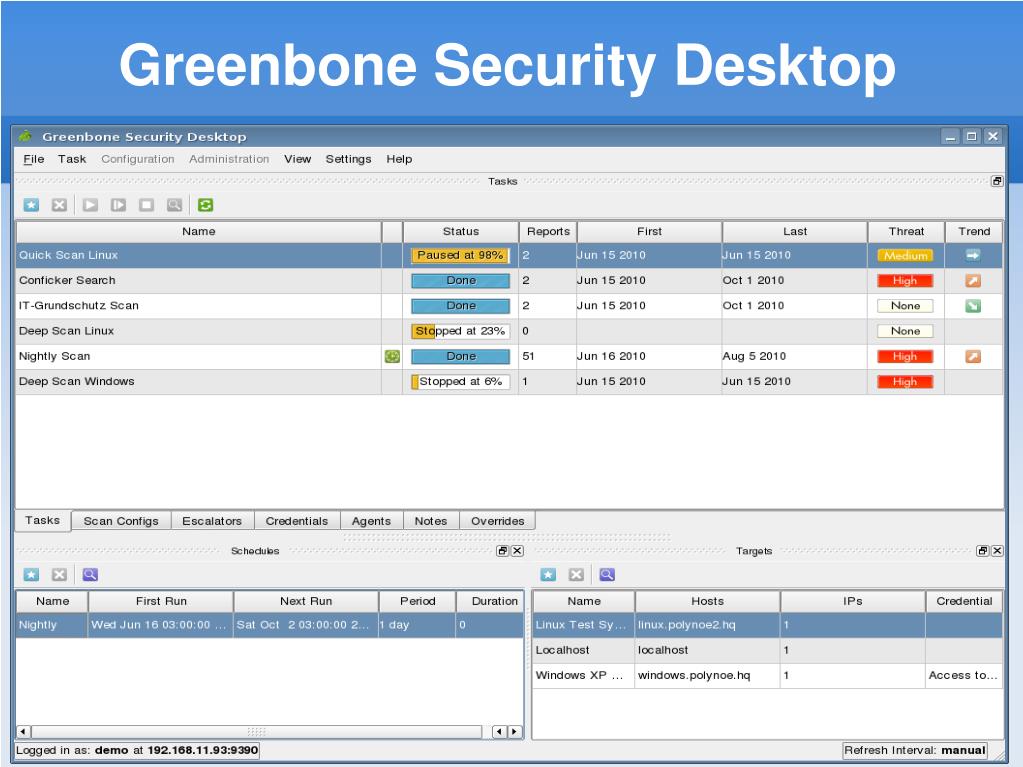Click the 'Logged in as: demo' status entry
Screen dimensions: 1023x767
point(137,751)
